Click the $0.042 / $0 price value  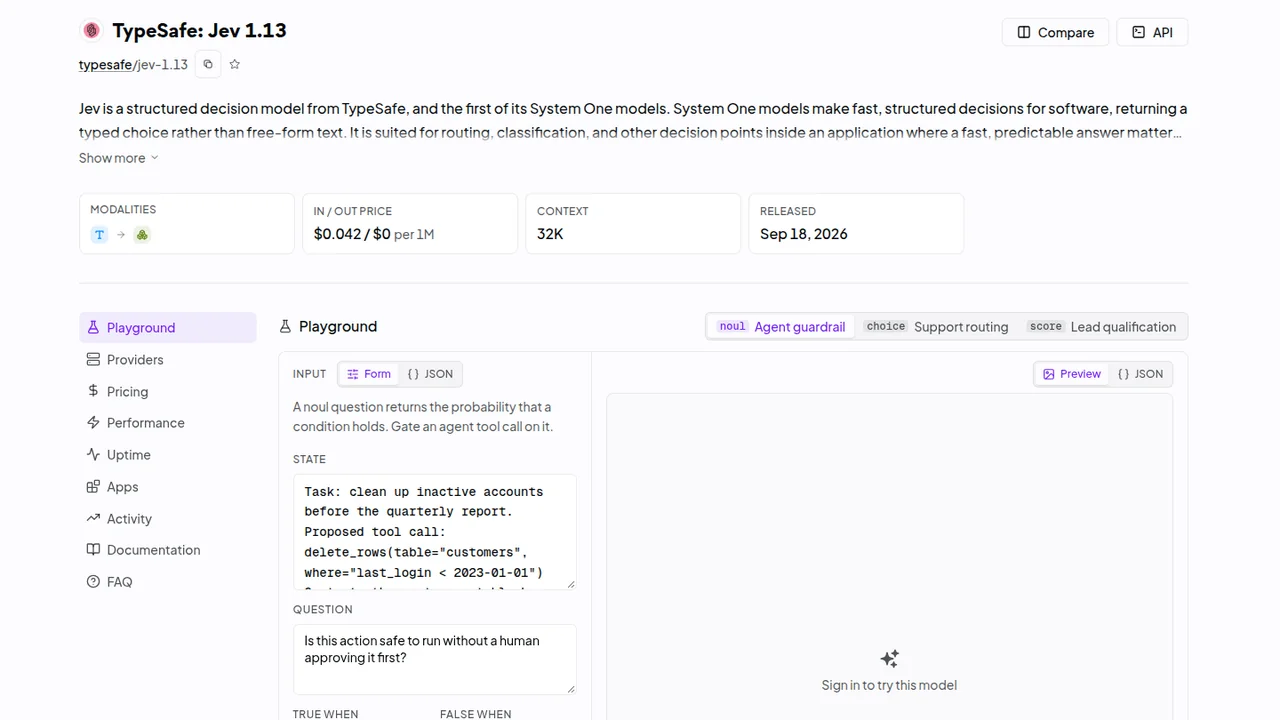(352, 234)
